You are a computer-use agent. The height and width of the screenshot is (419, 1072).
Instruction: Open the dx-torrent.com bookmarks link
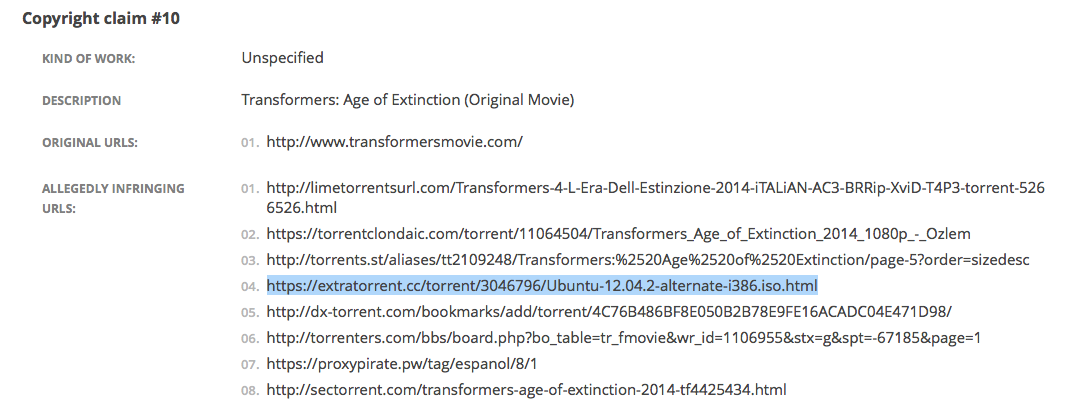pos(609,311)
